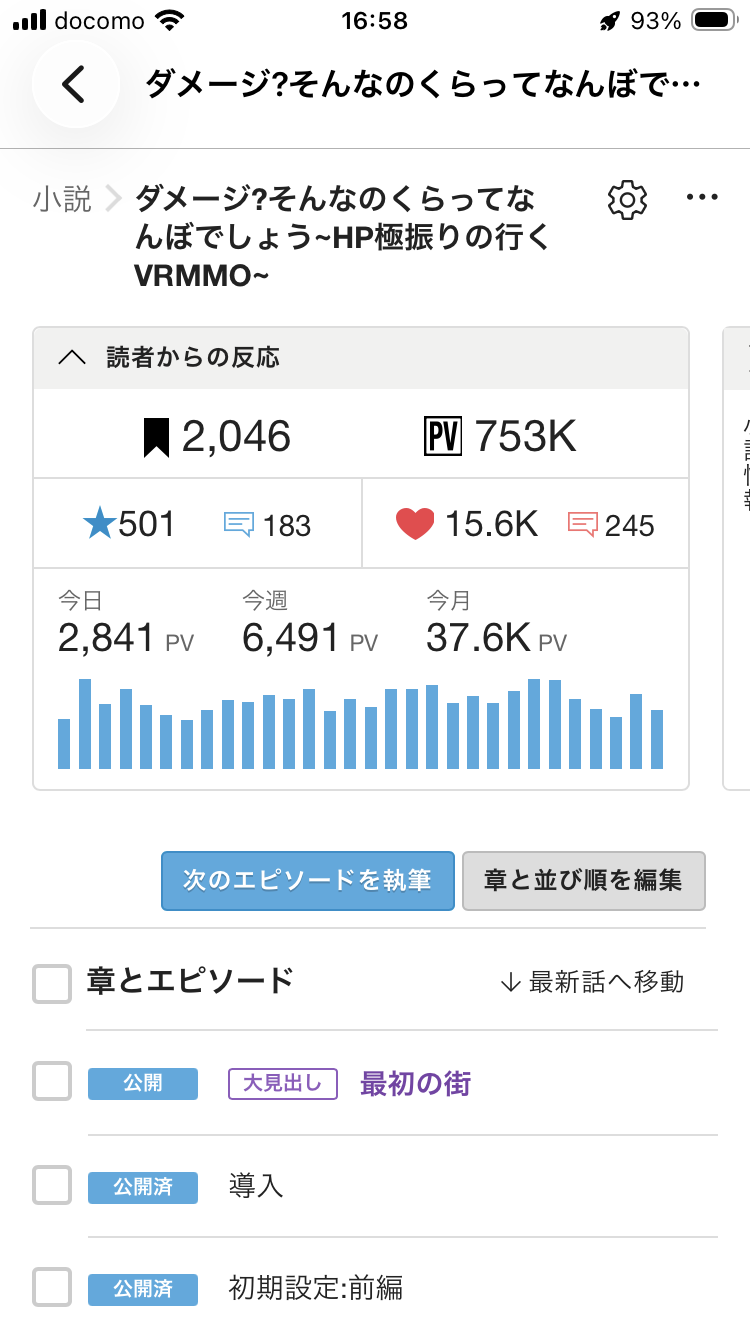
Task: Open the gear settings icon
Action: point(627,200)
